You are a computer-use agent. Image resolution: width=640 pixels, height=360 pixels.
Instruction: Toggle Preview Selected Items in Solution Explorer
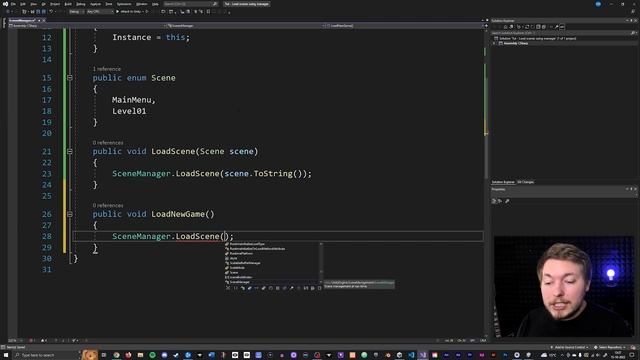(562, 27)
